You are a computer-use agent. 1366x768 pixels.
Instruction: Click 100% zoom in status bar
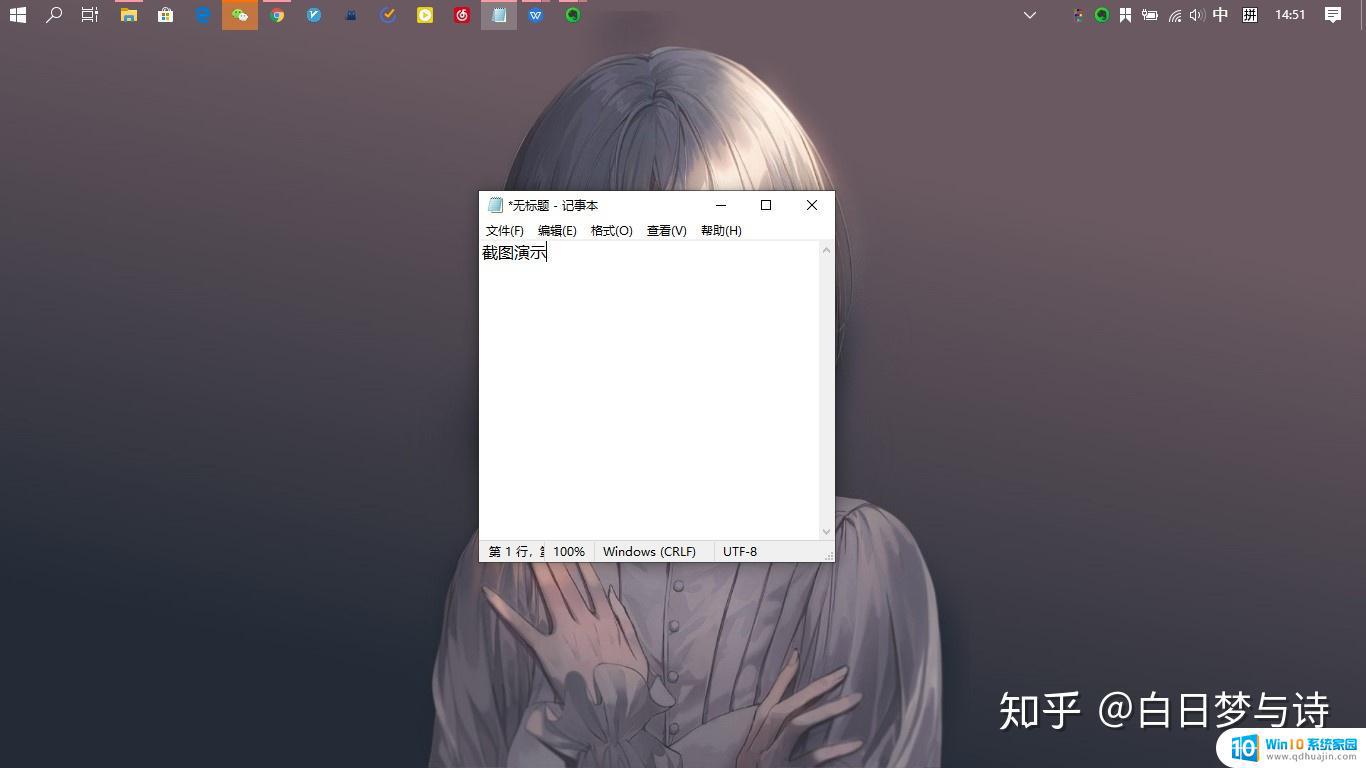click(x=569, y=552)
